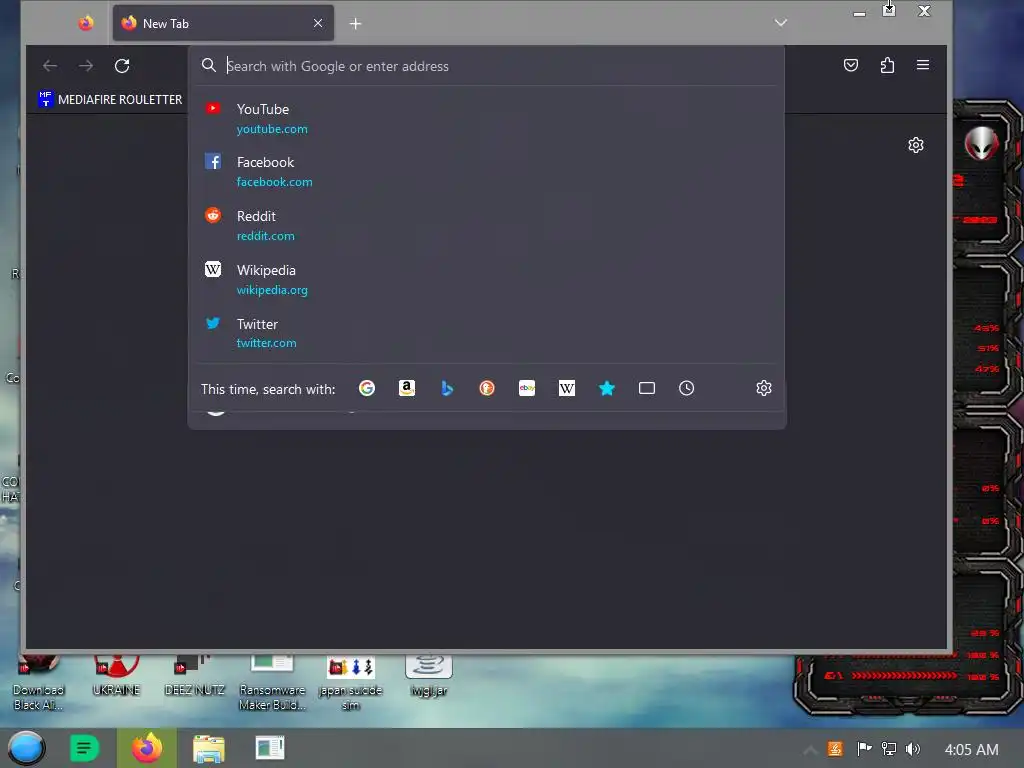Click the Firefox taskbar icon
This screenshot has height=768, width=1024.
[147, 748]
